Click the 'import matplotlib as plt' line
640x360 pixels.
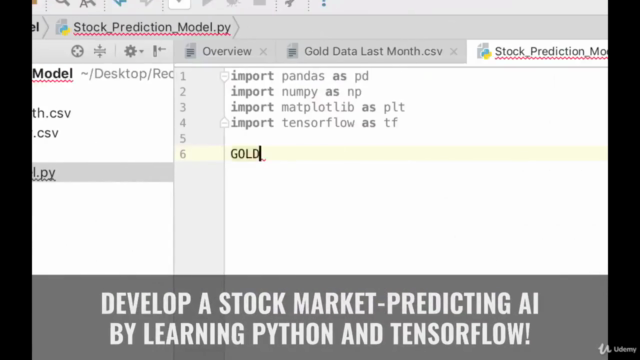tap(318, 107)
